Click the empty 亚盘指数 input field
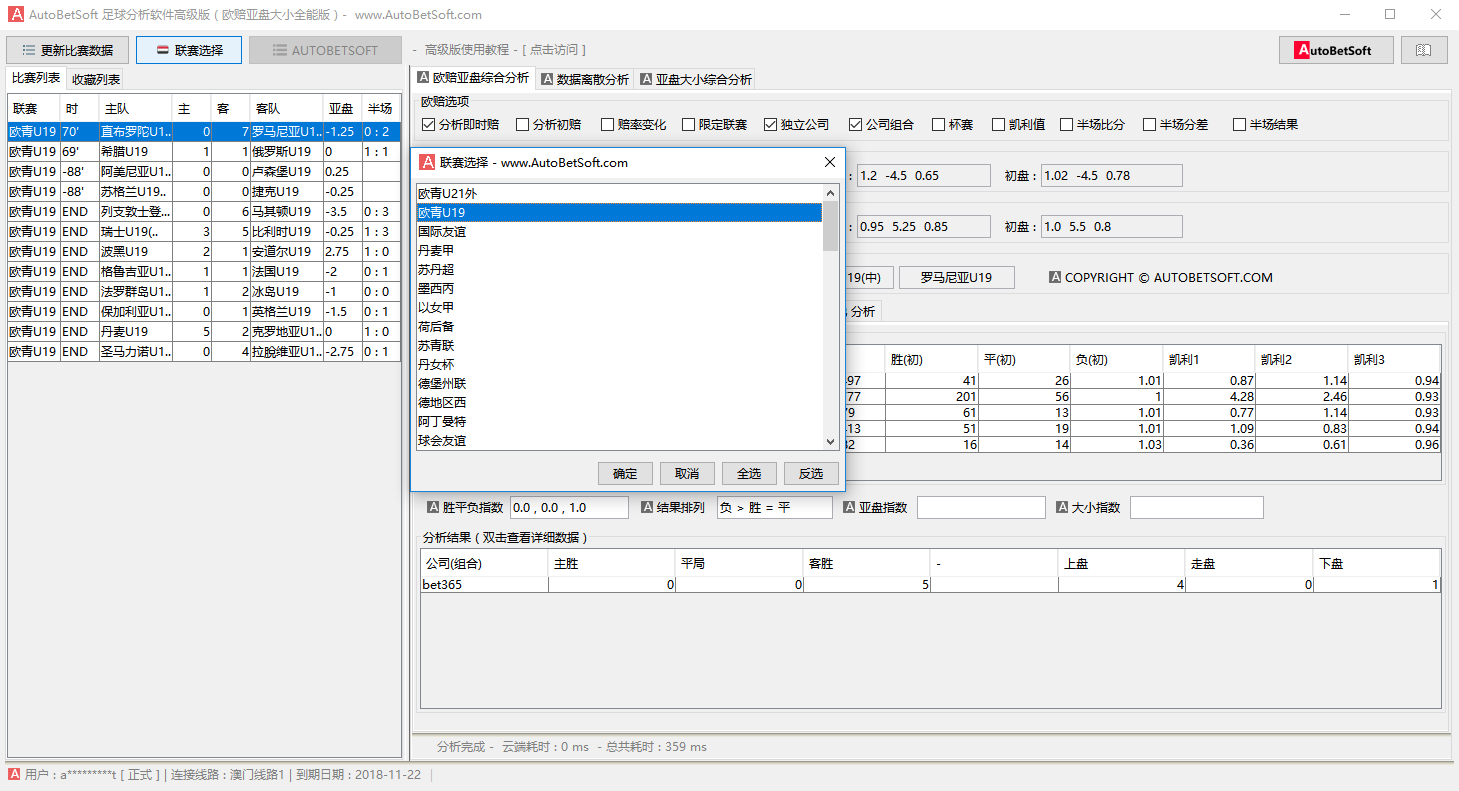 tap(981, 508)
